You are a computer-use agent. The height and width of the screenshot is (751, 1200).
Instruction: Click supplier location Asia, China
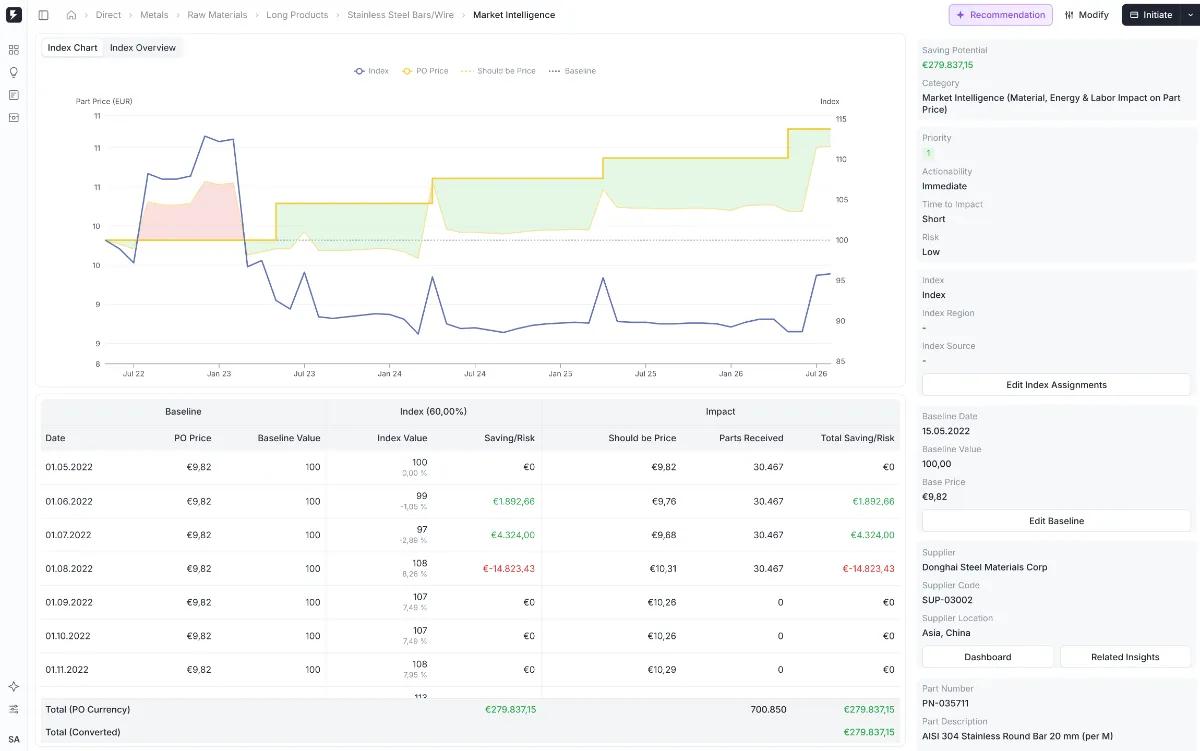pyautogui.click(x=946, y=633)
